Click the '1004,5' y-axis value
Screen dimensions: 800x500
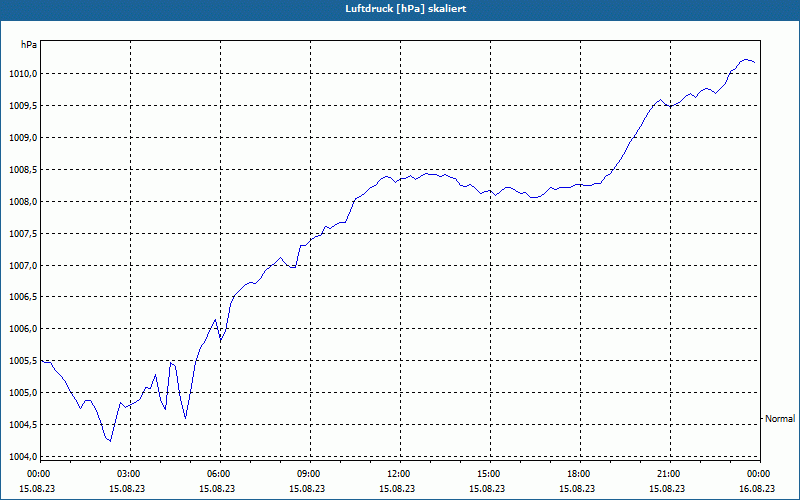(x=23, y=424)
